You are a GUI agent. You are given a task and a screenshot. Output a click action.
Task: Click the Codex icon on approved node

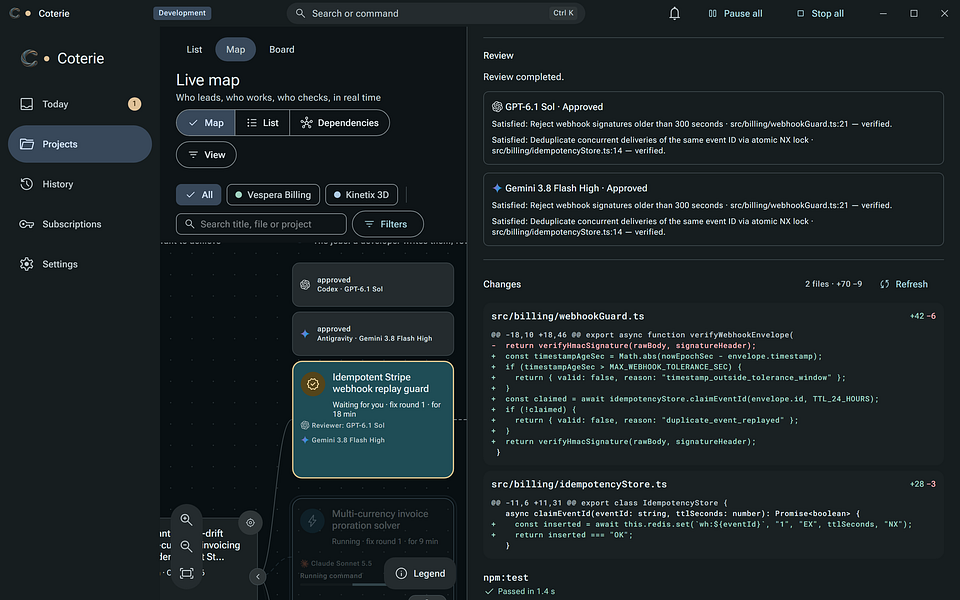[305, 285]
